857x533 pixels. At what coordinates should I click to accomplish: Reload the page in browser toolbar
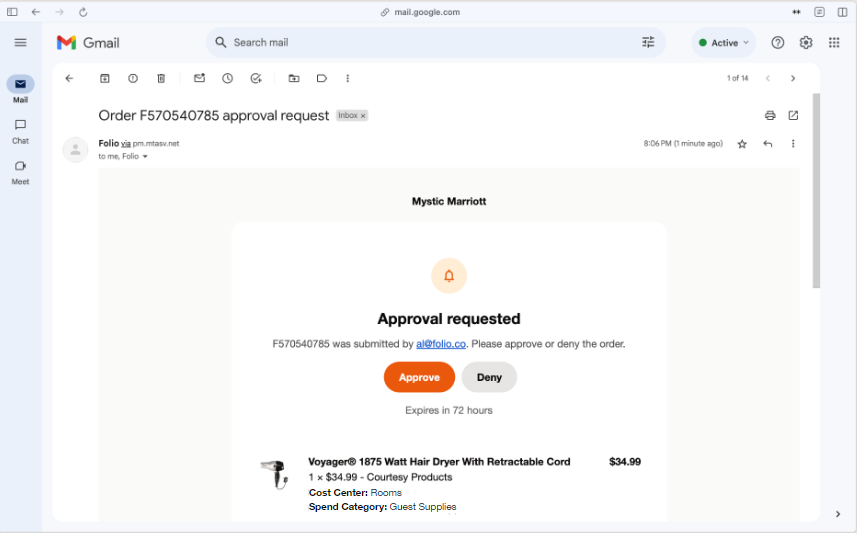tap(83, 12)
